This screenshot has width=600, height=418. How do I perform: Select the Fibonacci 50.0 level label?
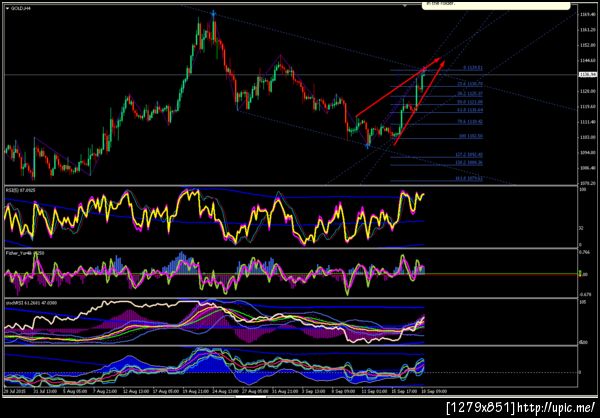pos(470,102)
